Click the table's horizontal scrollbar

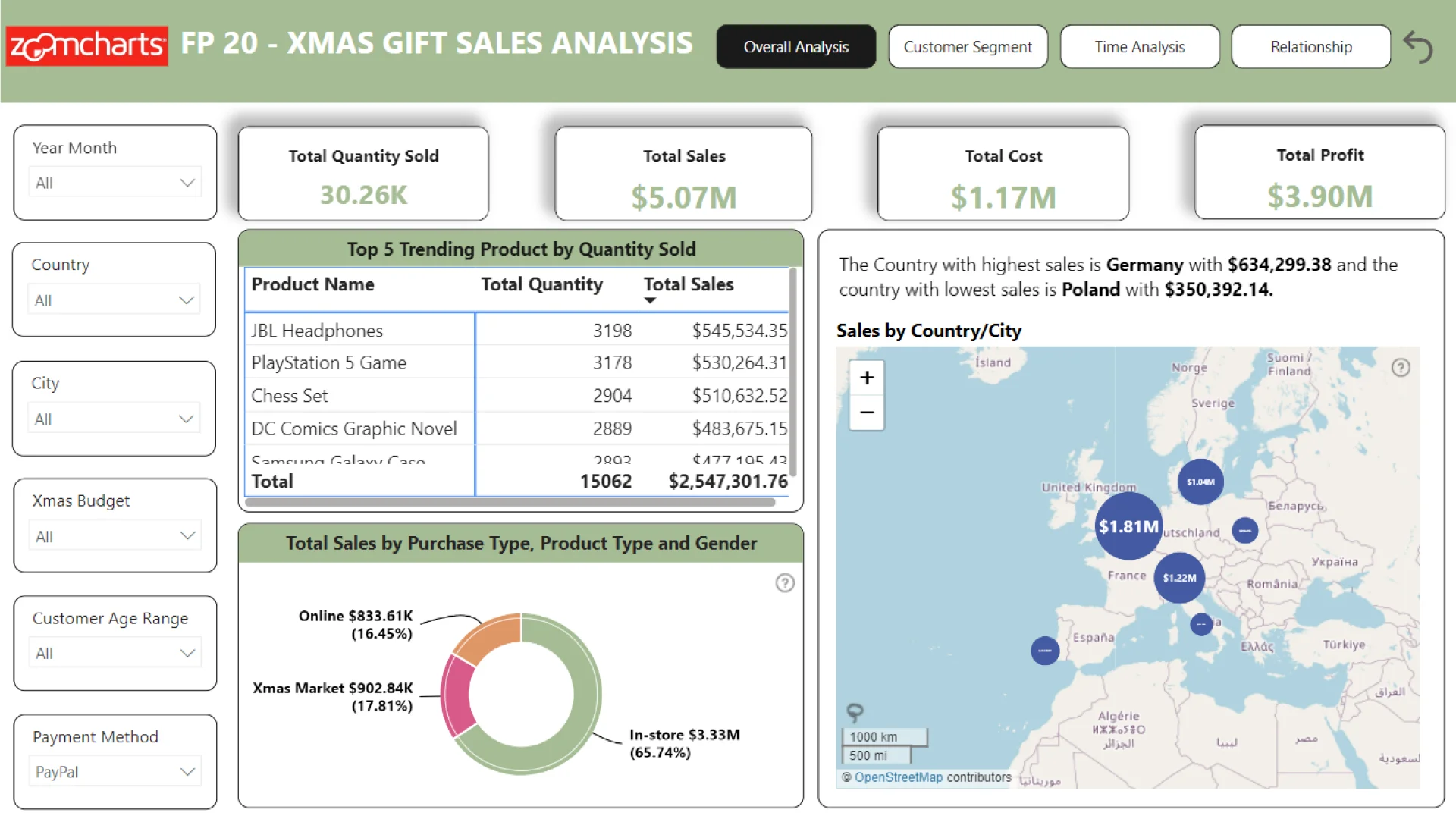tap(510, 502)
